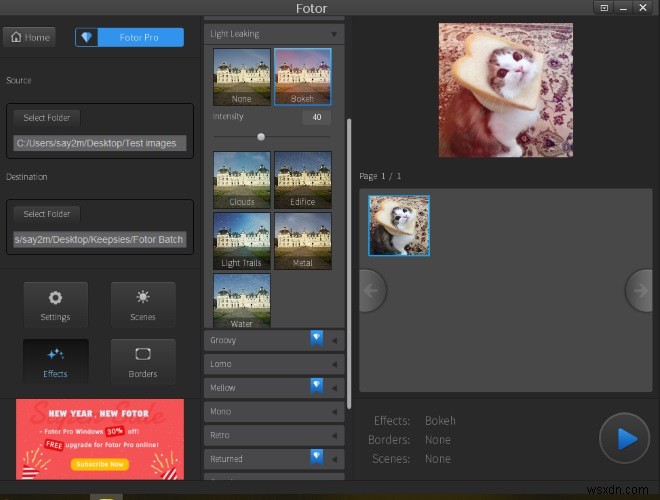Open the Borders frame icon panel
660x500 pixels.
click(x=143, y=362)
